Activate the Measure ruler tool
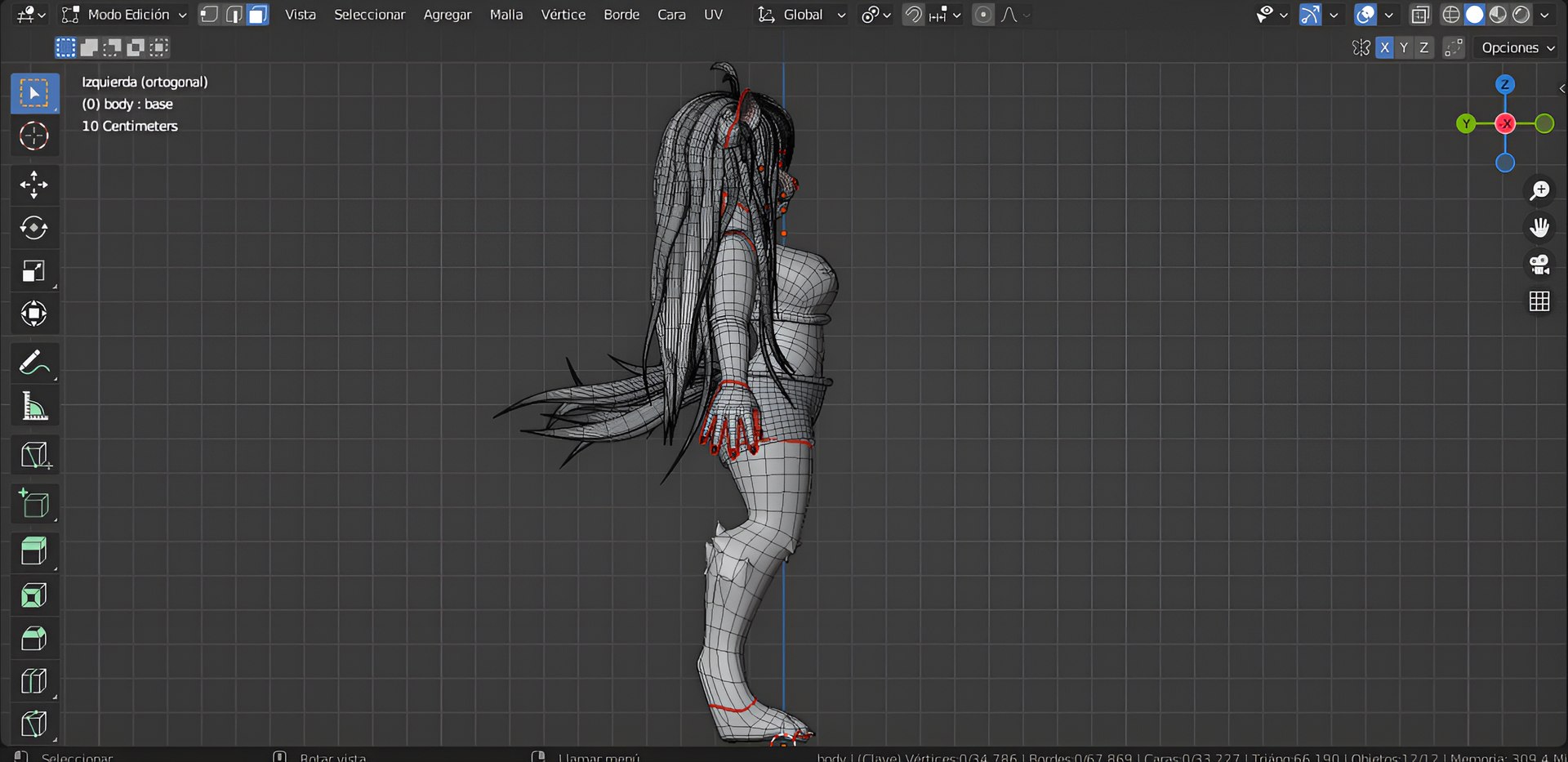This screenshot has height=762, width=1568. point(34,406)
